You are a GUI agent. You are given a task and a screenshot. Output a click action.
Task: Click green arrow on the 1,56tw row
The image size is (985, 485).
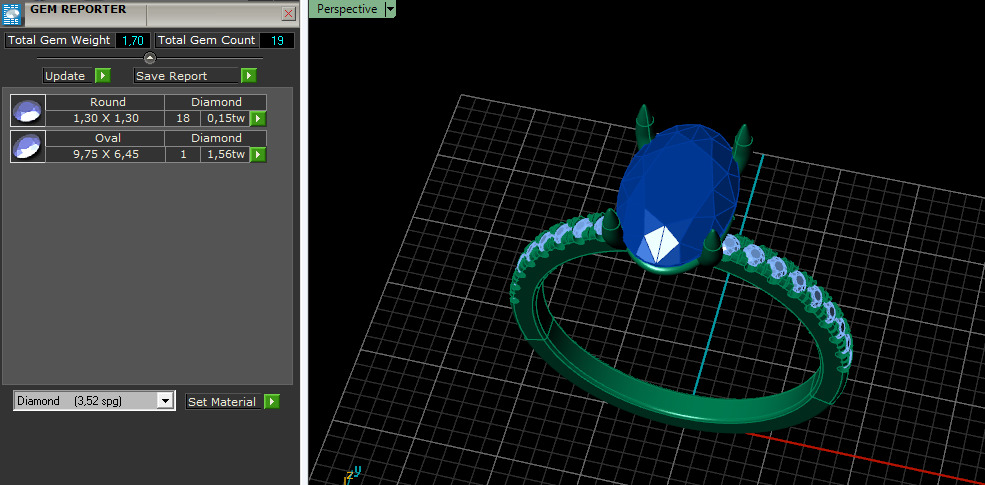(258, 154)
